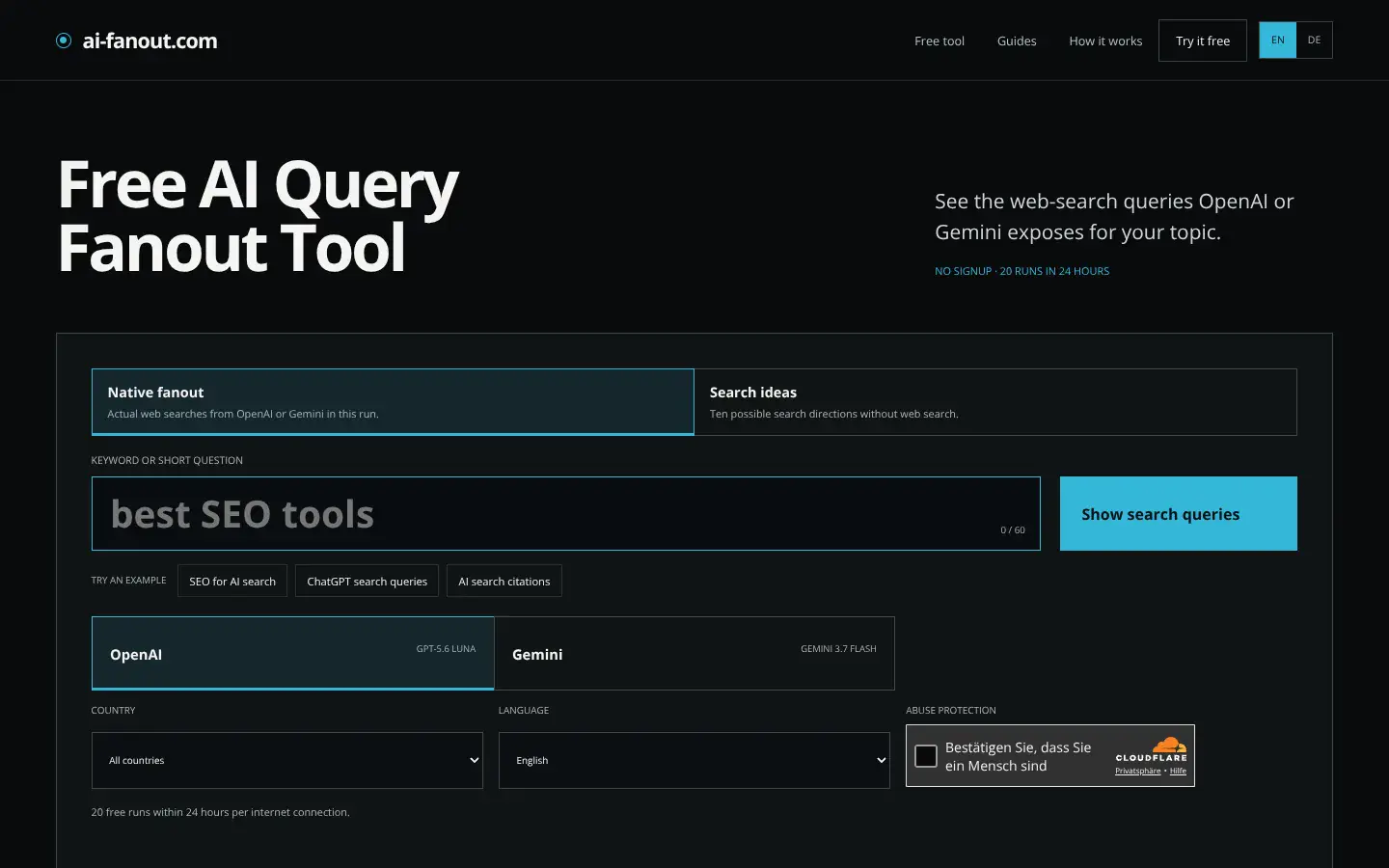The width and height of the screenshot is (1389, 868).
Task: Focus the keyword or short question field
Action: click(x=566, y=514)
